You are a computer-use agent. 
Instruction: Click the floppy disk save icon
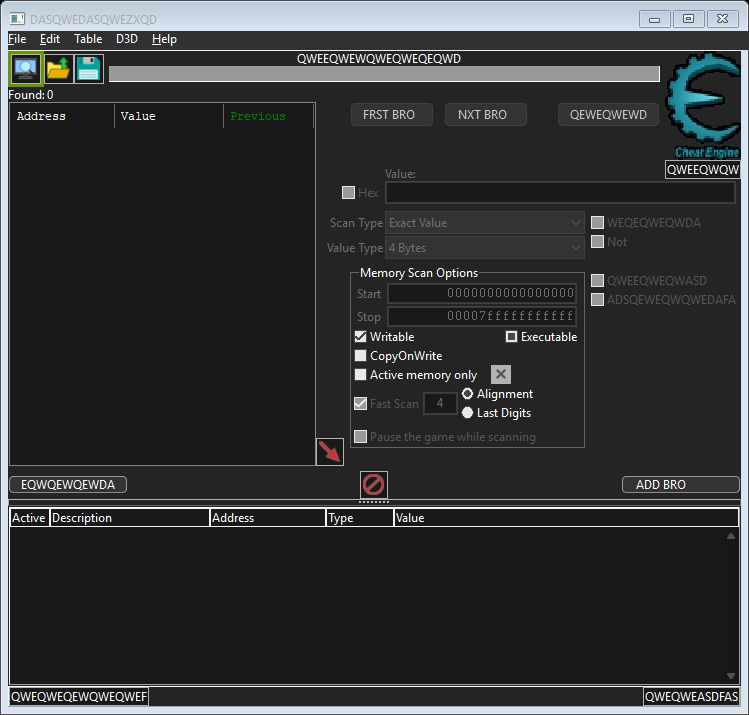pos(89,69)
